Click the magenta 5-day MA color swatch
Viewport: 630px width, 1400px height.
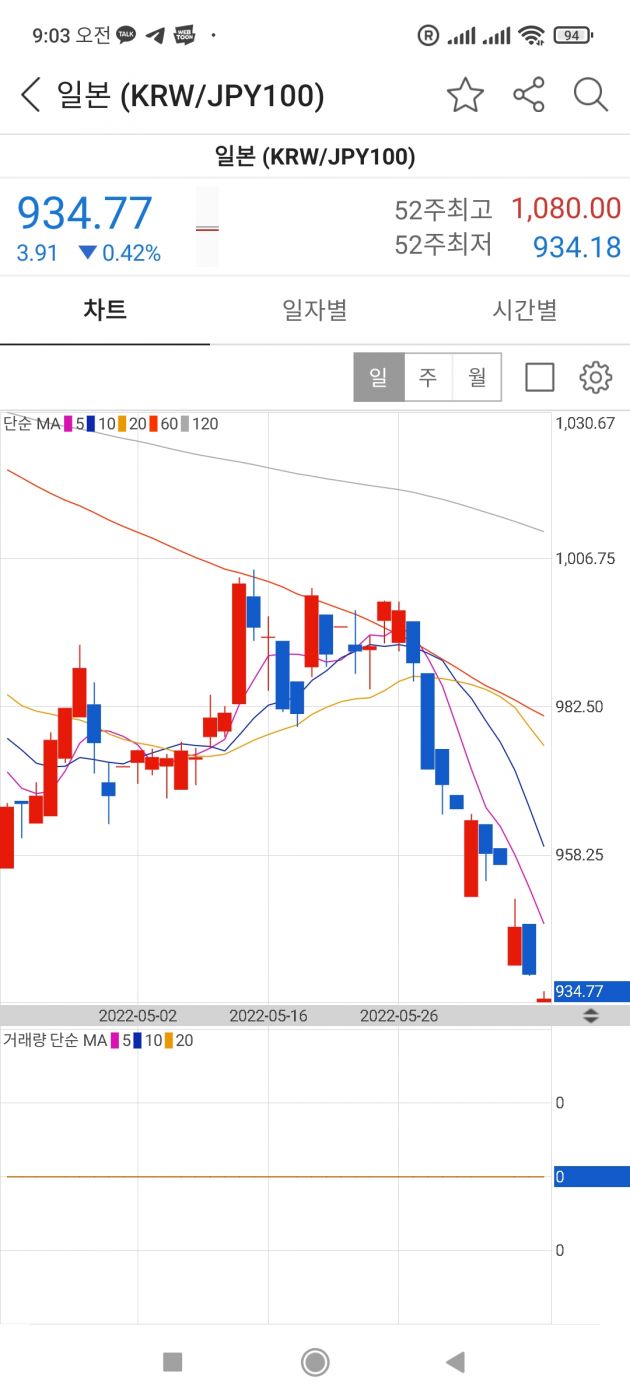click(x=69, y=424)
